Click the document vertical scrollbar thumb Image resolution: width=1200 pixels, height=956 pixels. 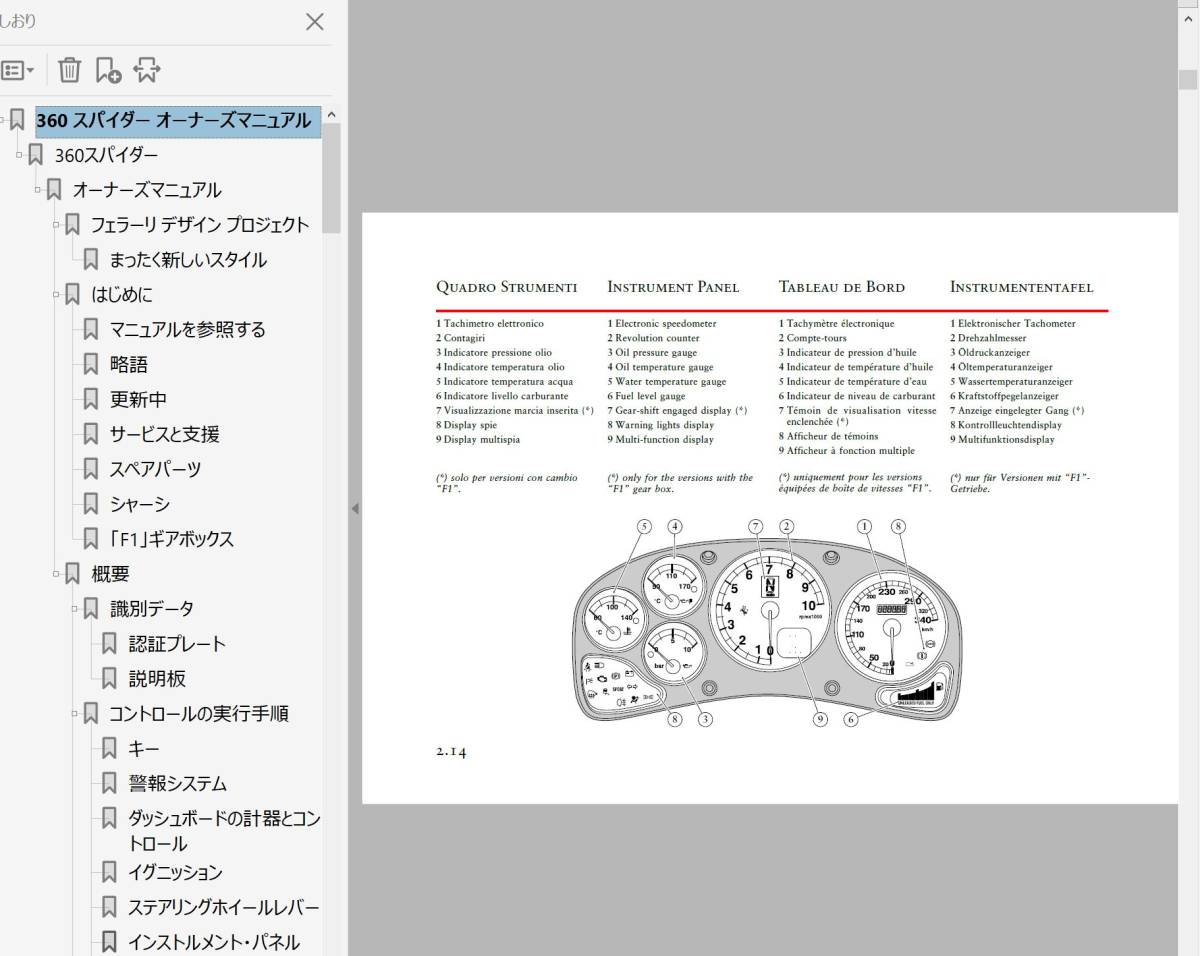tap(1188, 80)
